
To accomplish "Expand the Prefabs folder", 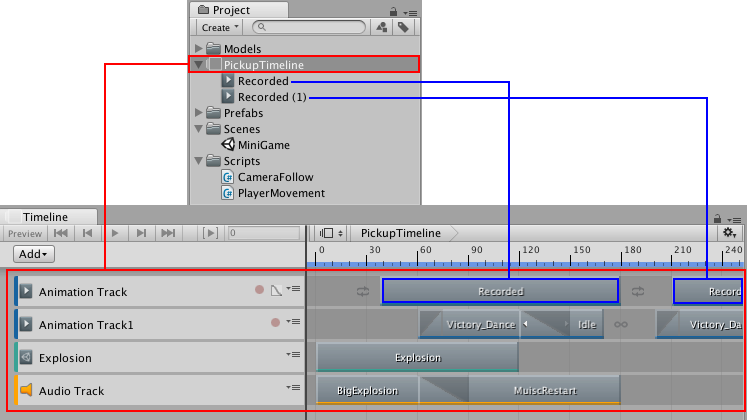I will tap(199, 113).
